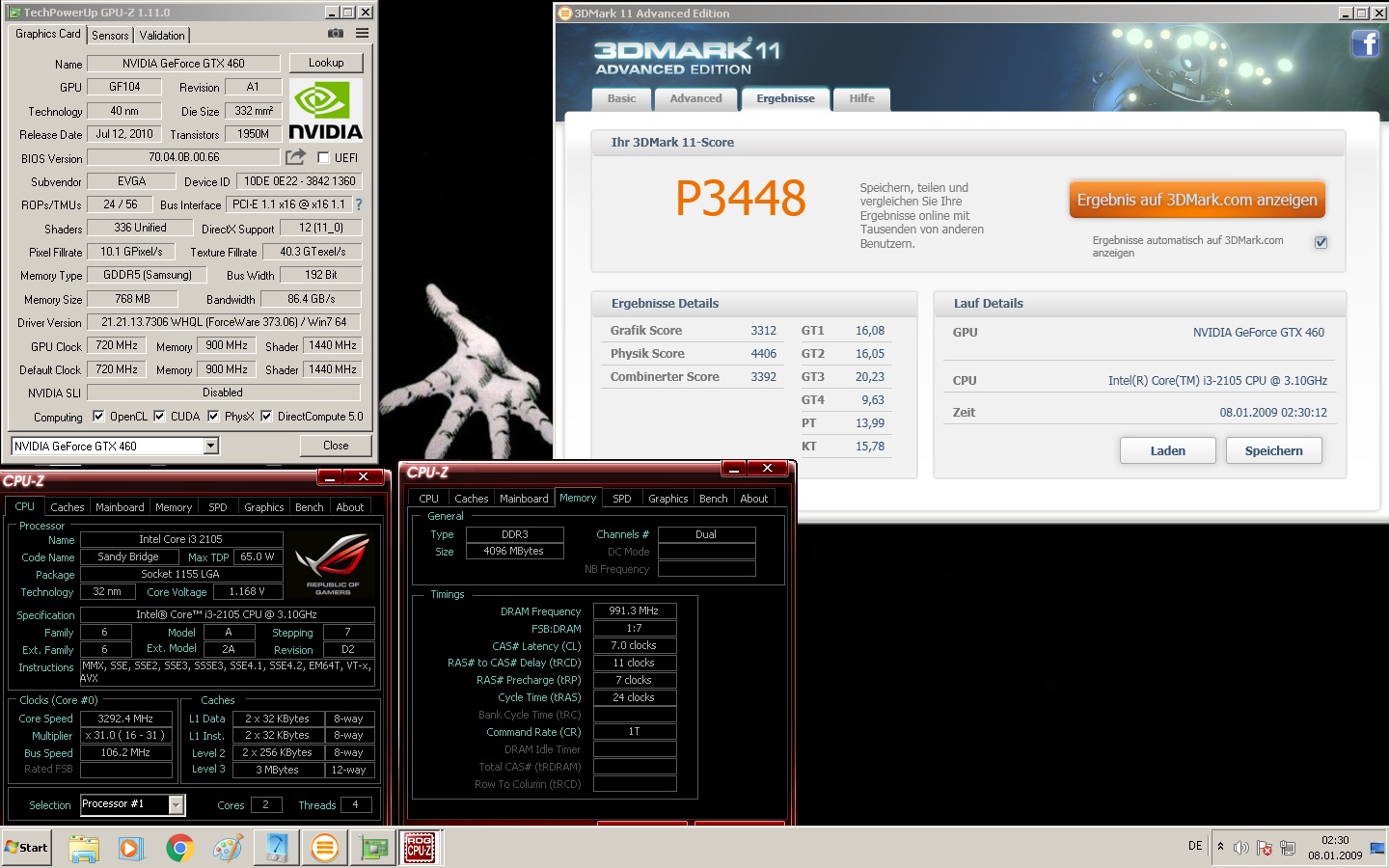Click the BIOS Version value 70.04.0B.00.66
The width and height of the screenshot is (1389, 868).
(x=183, y=157)
